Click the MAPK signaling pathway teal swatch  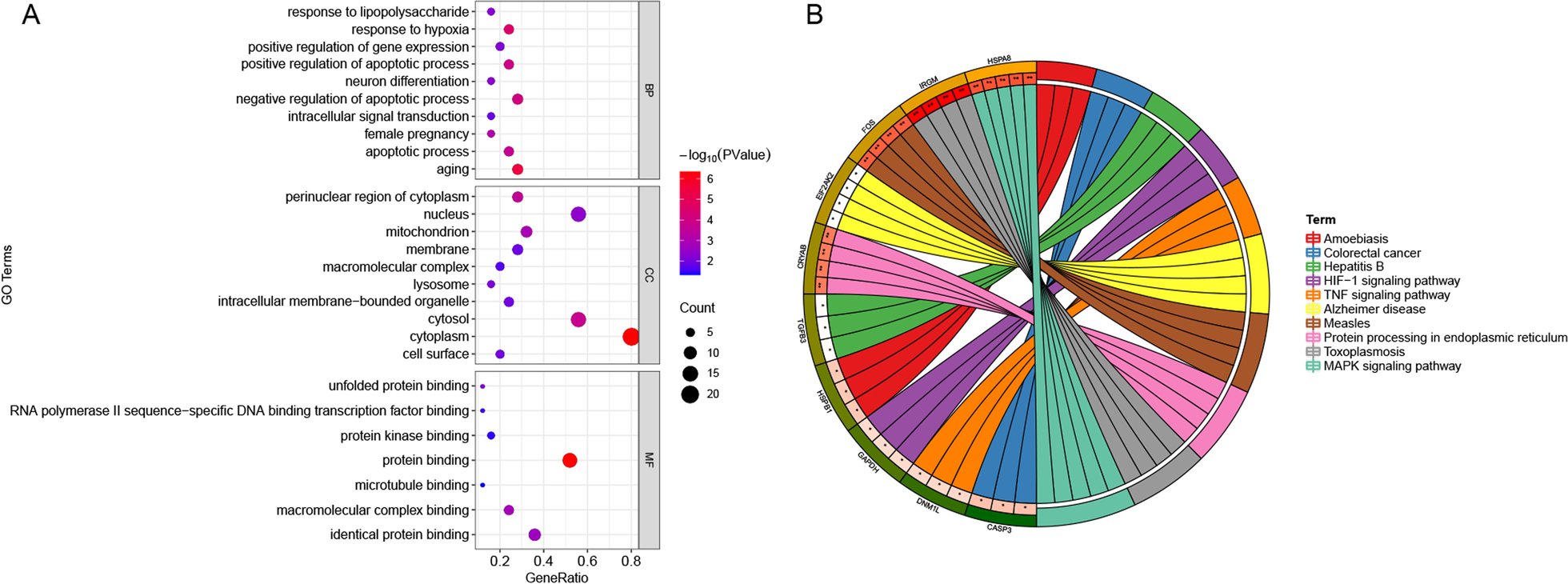(1313, 366)
